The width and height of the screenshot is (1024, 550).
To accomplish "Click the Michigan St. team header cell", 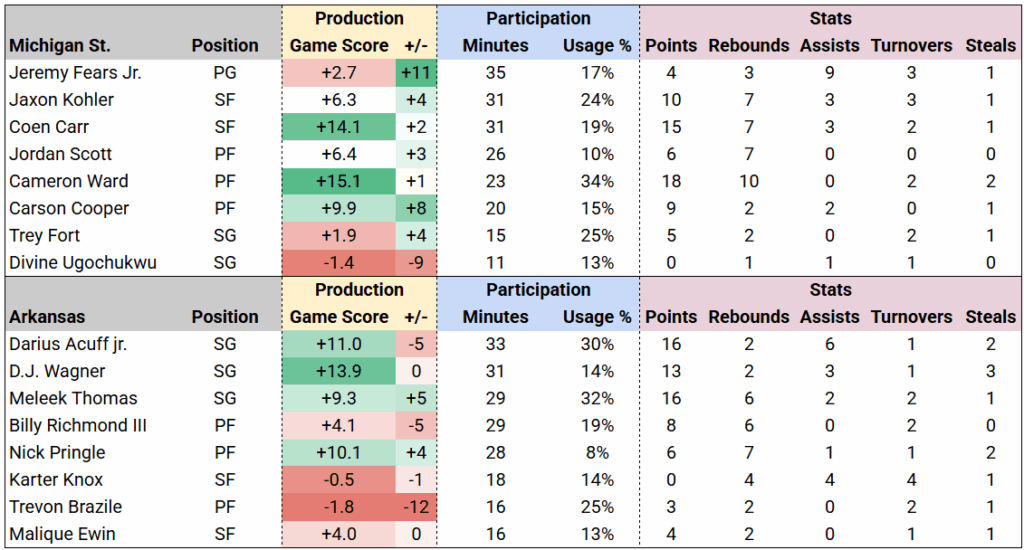I will point(60,46).
